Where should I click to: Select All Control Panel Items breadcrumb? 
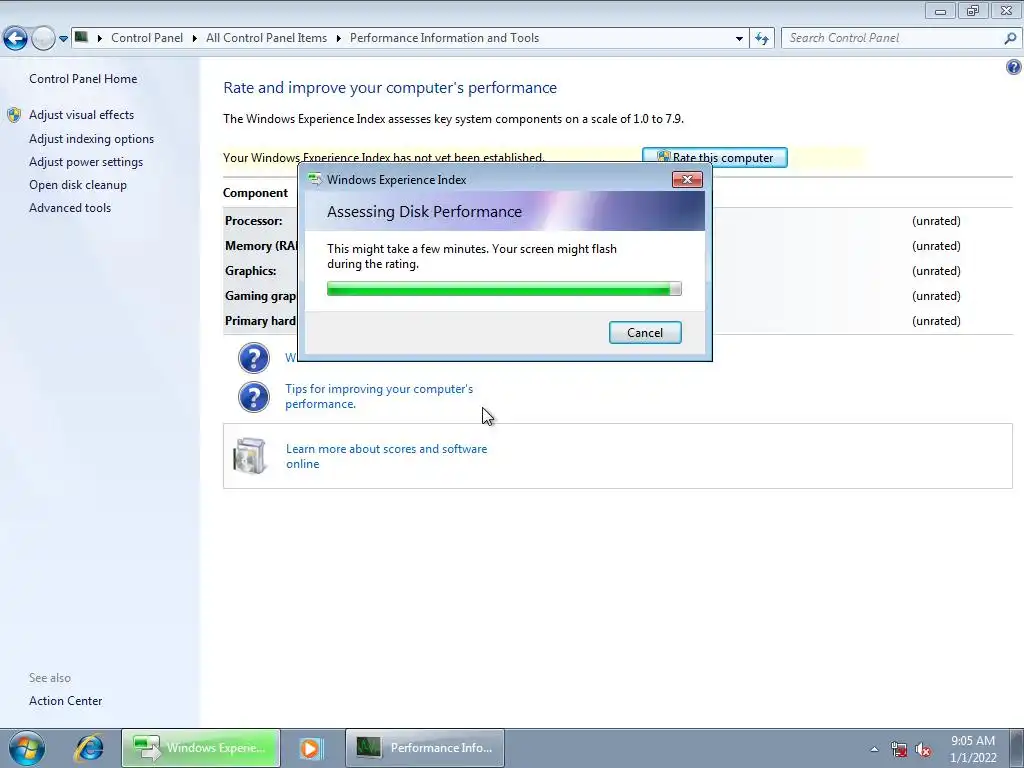266,38
